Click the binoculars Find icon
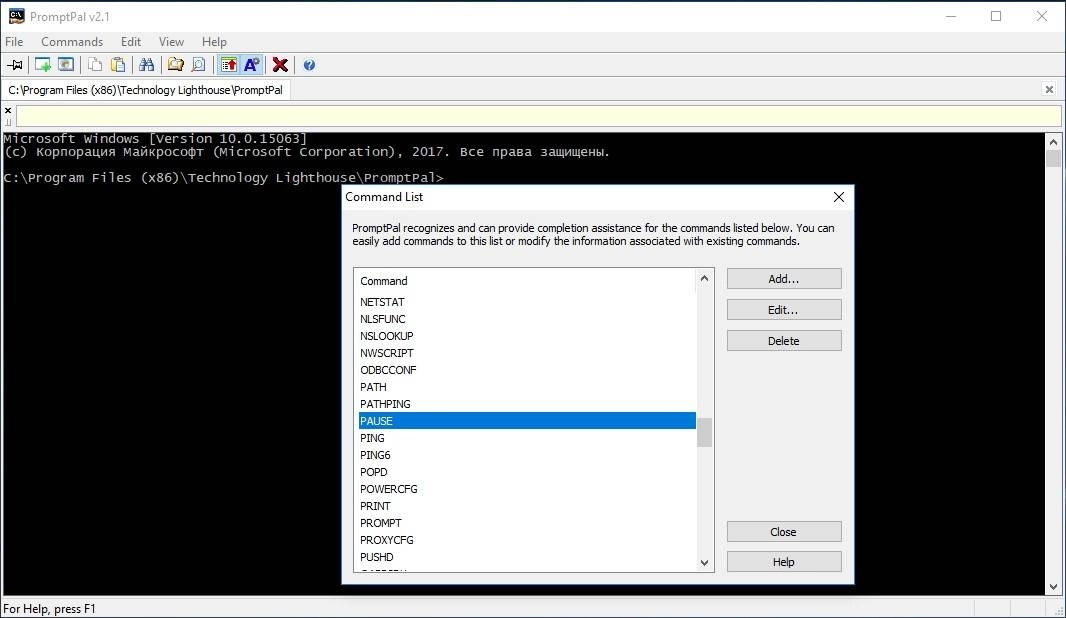This screenshot has height=618, width=1066. [146, 65]
